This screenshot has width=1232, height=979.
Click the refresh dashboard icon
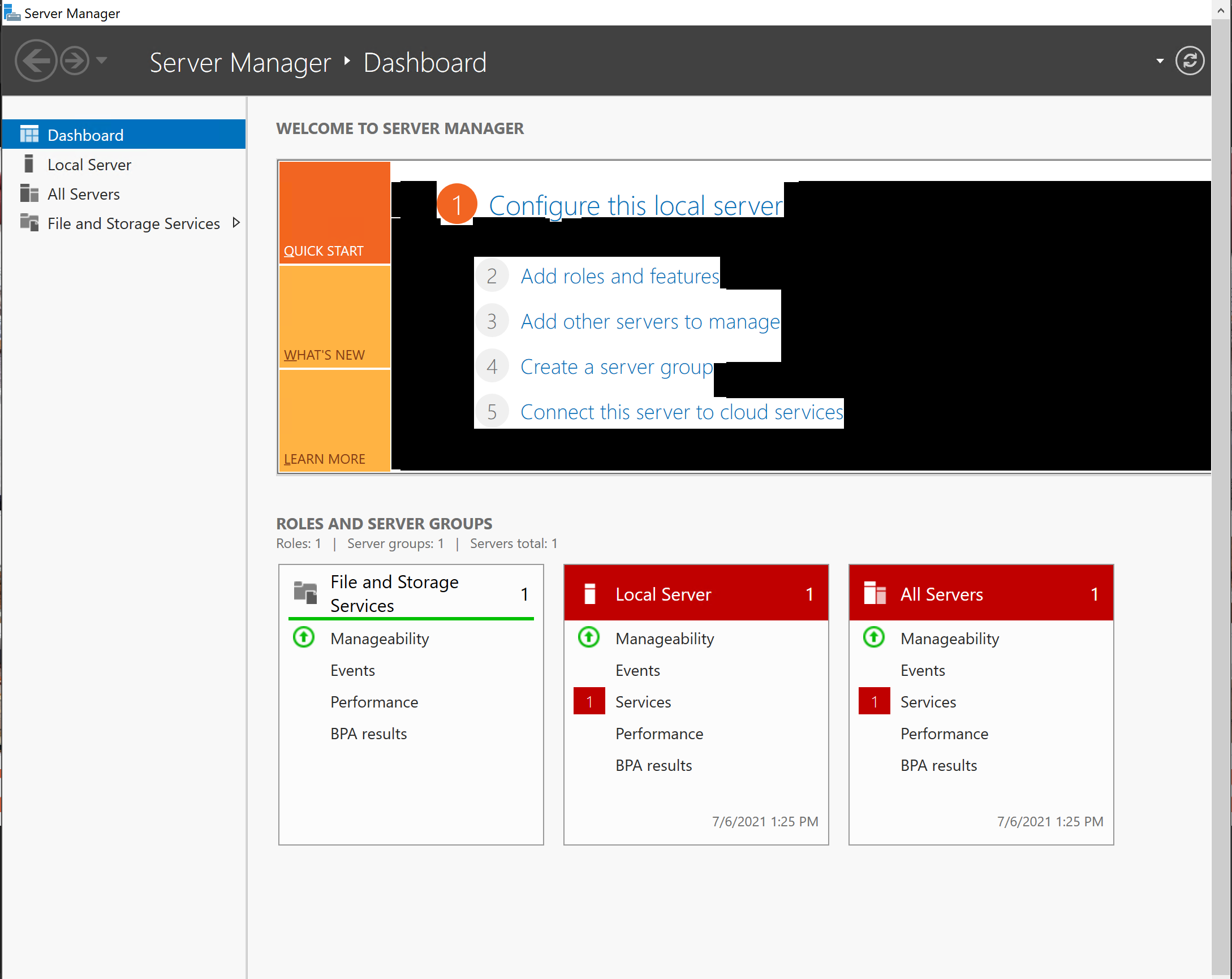1189,61
